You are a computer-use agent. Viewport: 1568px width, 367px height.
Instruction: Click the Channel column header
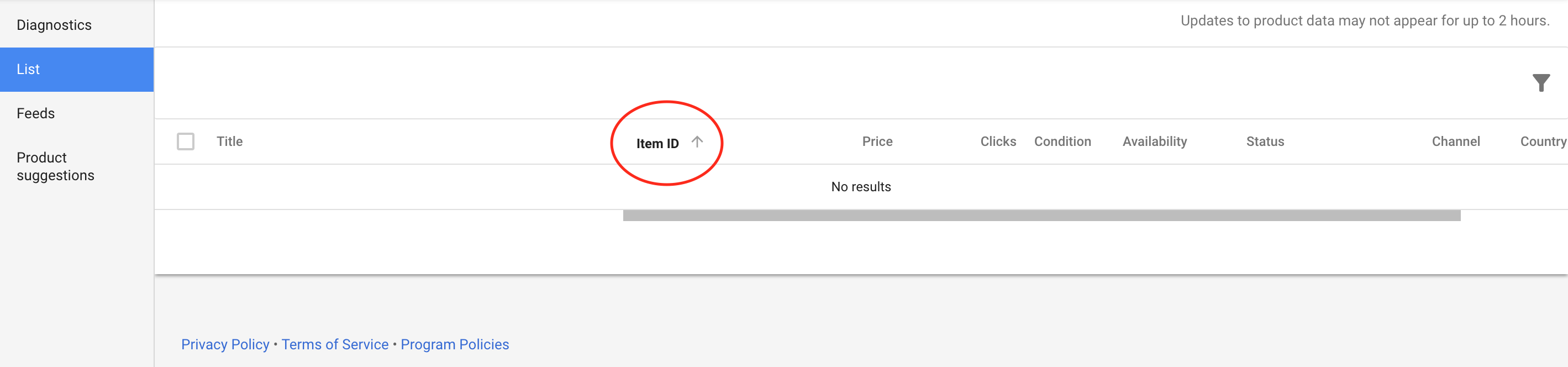point(1455,141)
